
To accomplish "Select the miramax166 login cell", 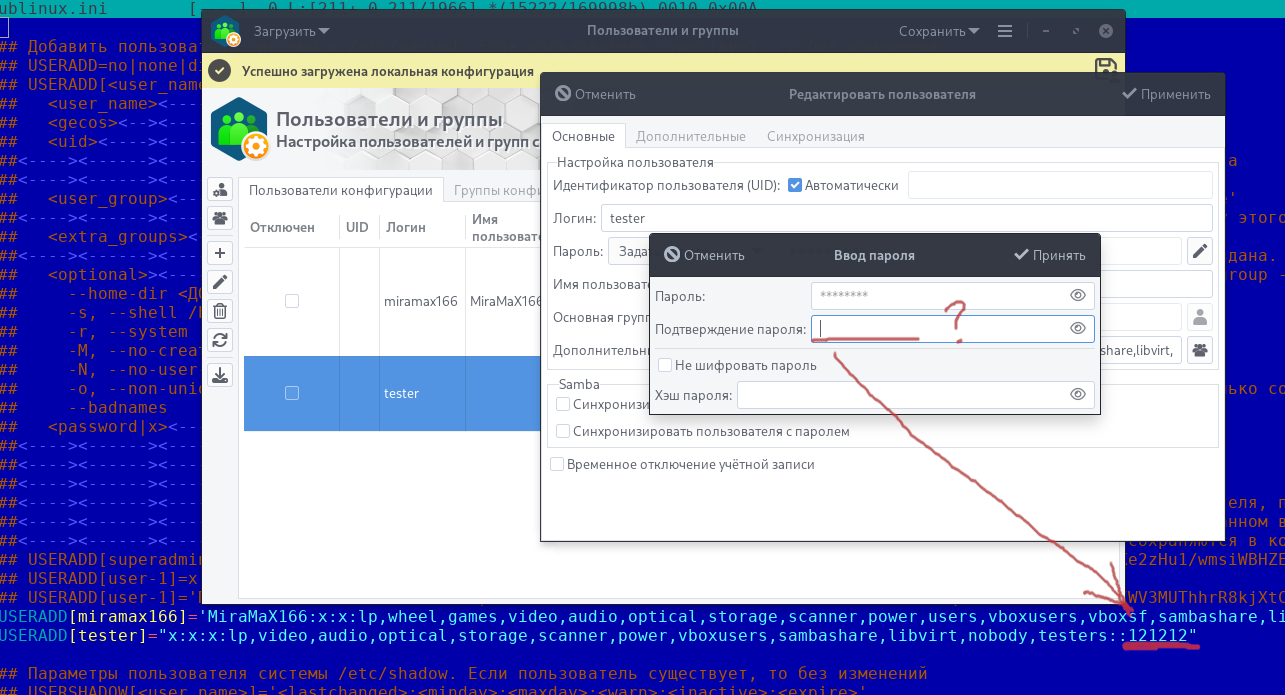I will click(x=420, y=300).
